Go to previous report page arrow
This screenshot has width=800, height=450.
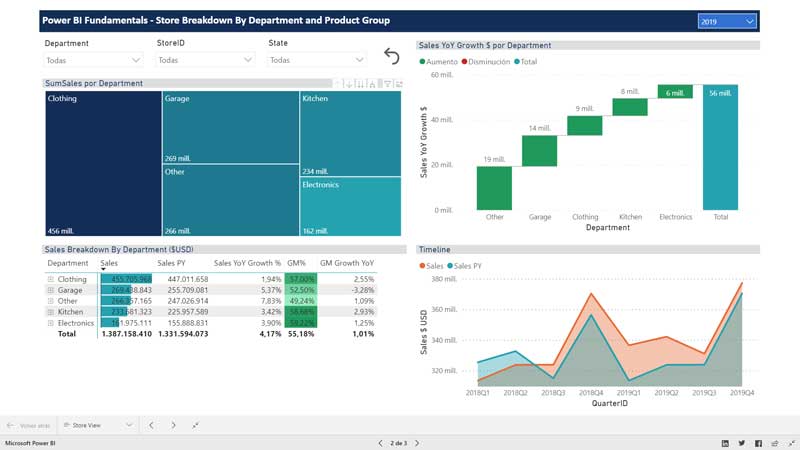point(379,441)
